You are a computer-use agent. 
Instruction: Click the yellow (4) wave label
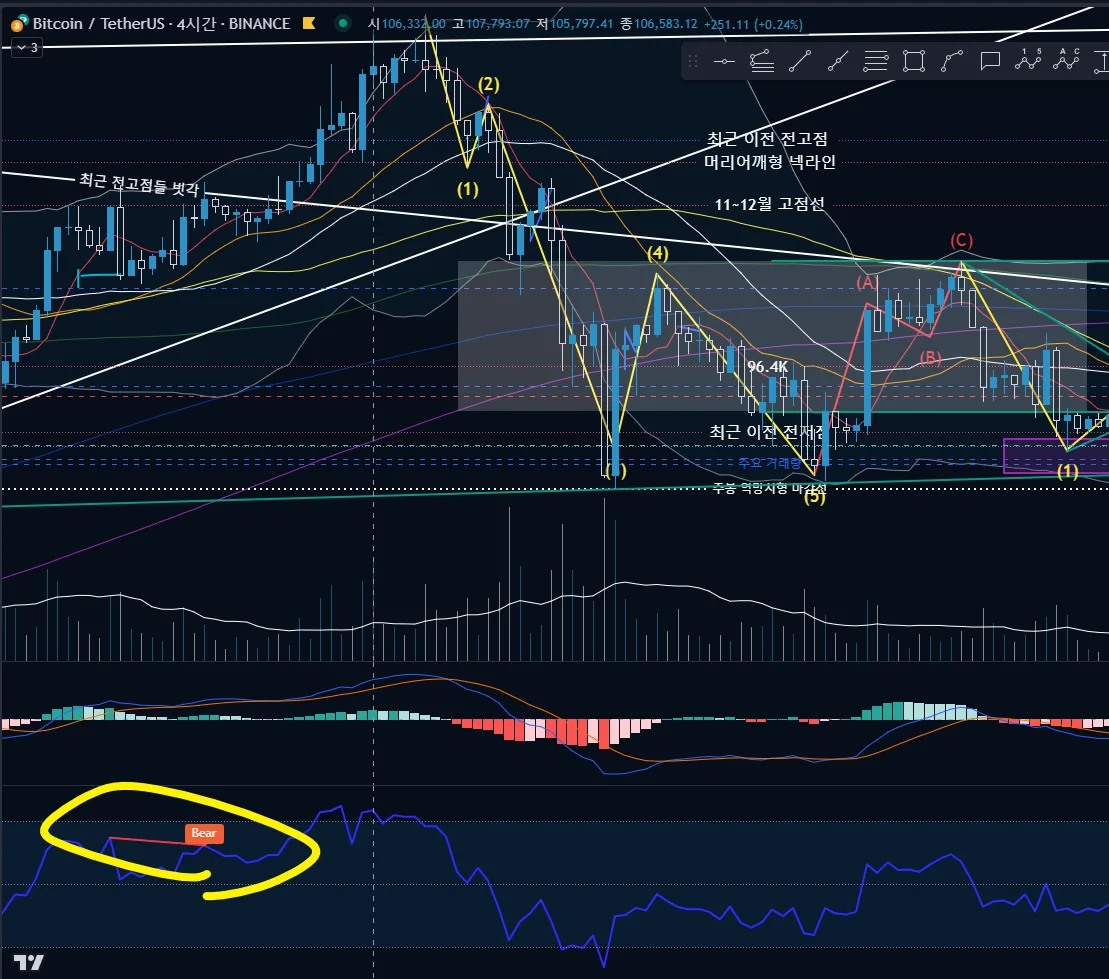[658, 253]
